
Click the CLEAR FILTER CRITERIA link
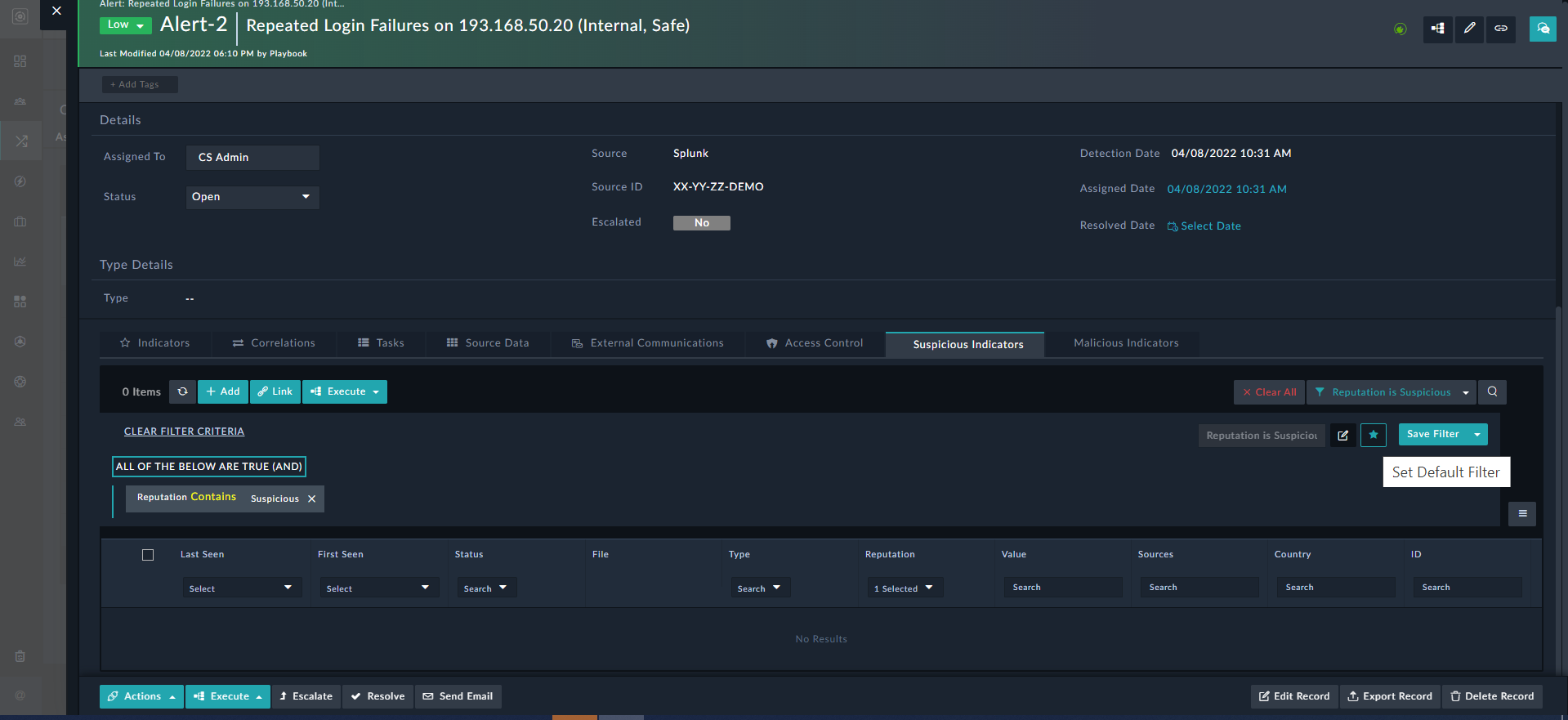click(184, 432)
